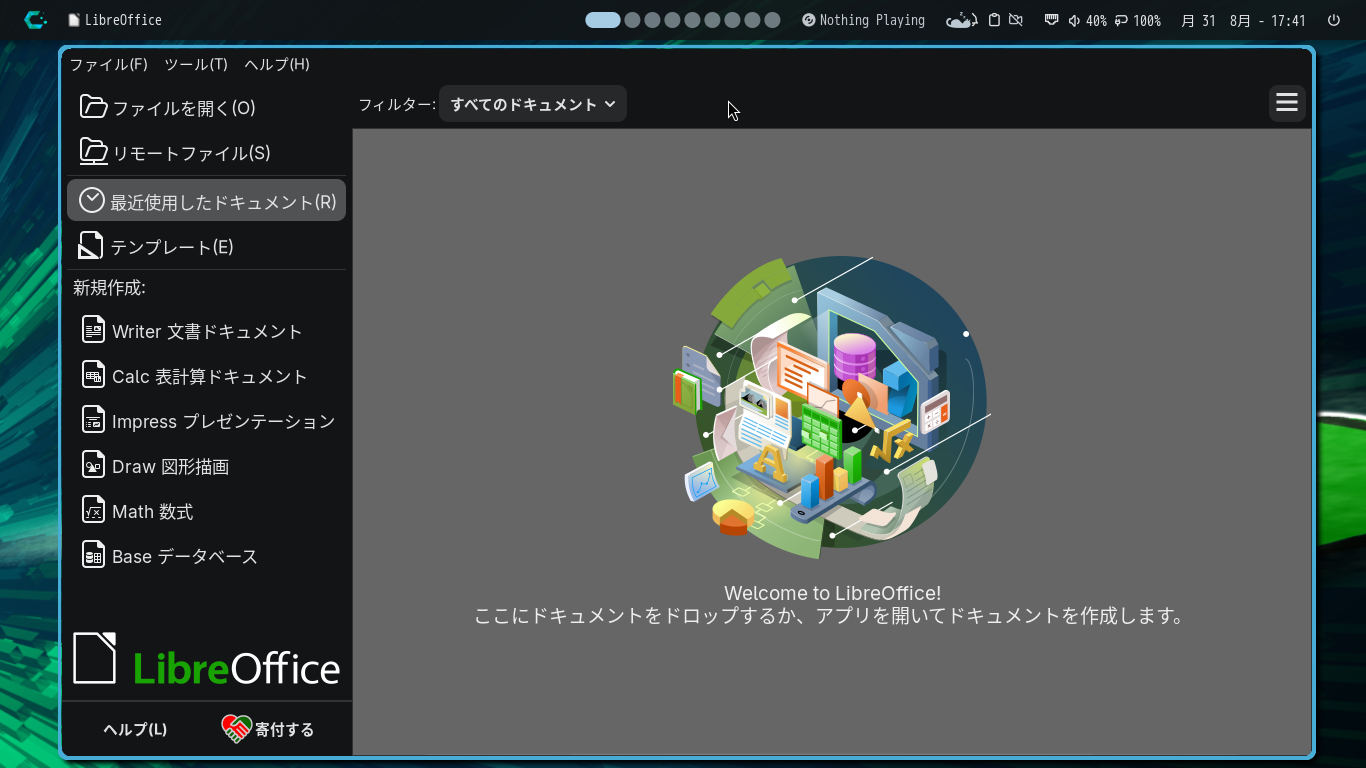Start a new Impress プレゼンテーション

(206, 421)
